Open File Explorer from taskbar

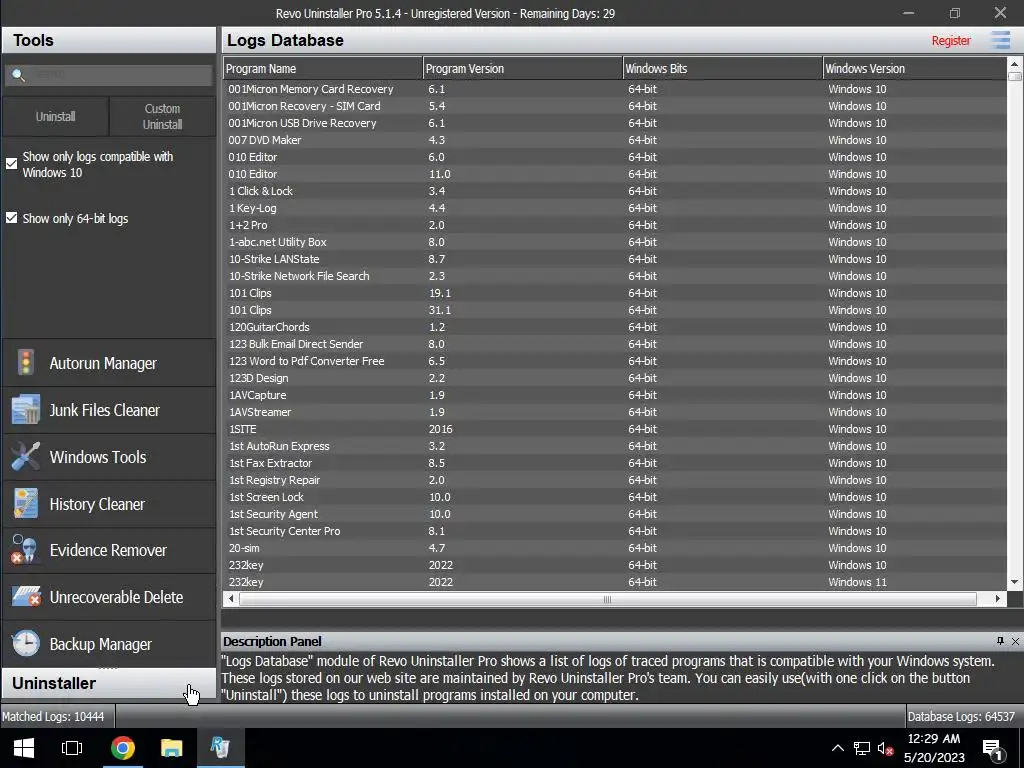point(172,748)
